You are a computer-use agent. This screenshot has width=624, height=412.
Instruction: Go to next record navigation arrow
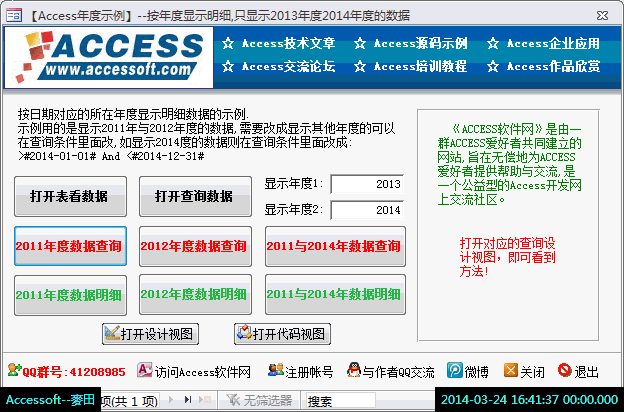[x=171, y=399]
